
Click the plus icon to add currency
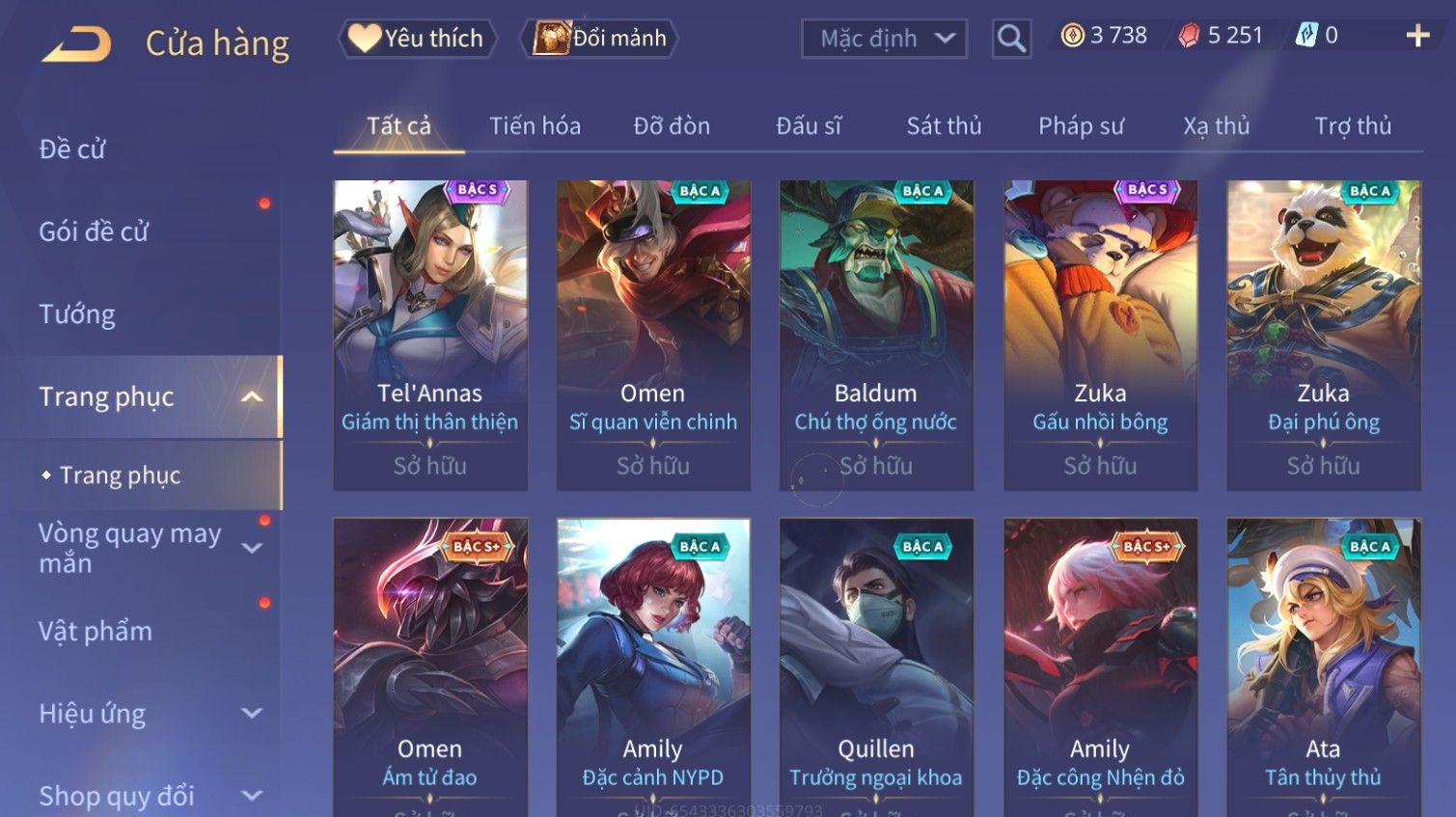pos(1417,37)
